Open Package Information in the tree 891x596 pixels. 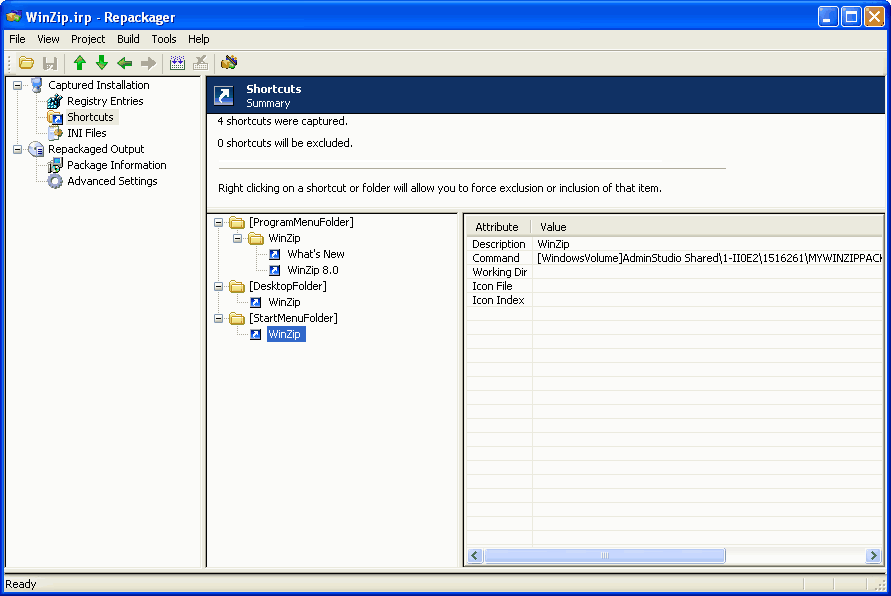pos(116,165)
